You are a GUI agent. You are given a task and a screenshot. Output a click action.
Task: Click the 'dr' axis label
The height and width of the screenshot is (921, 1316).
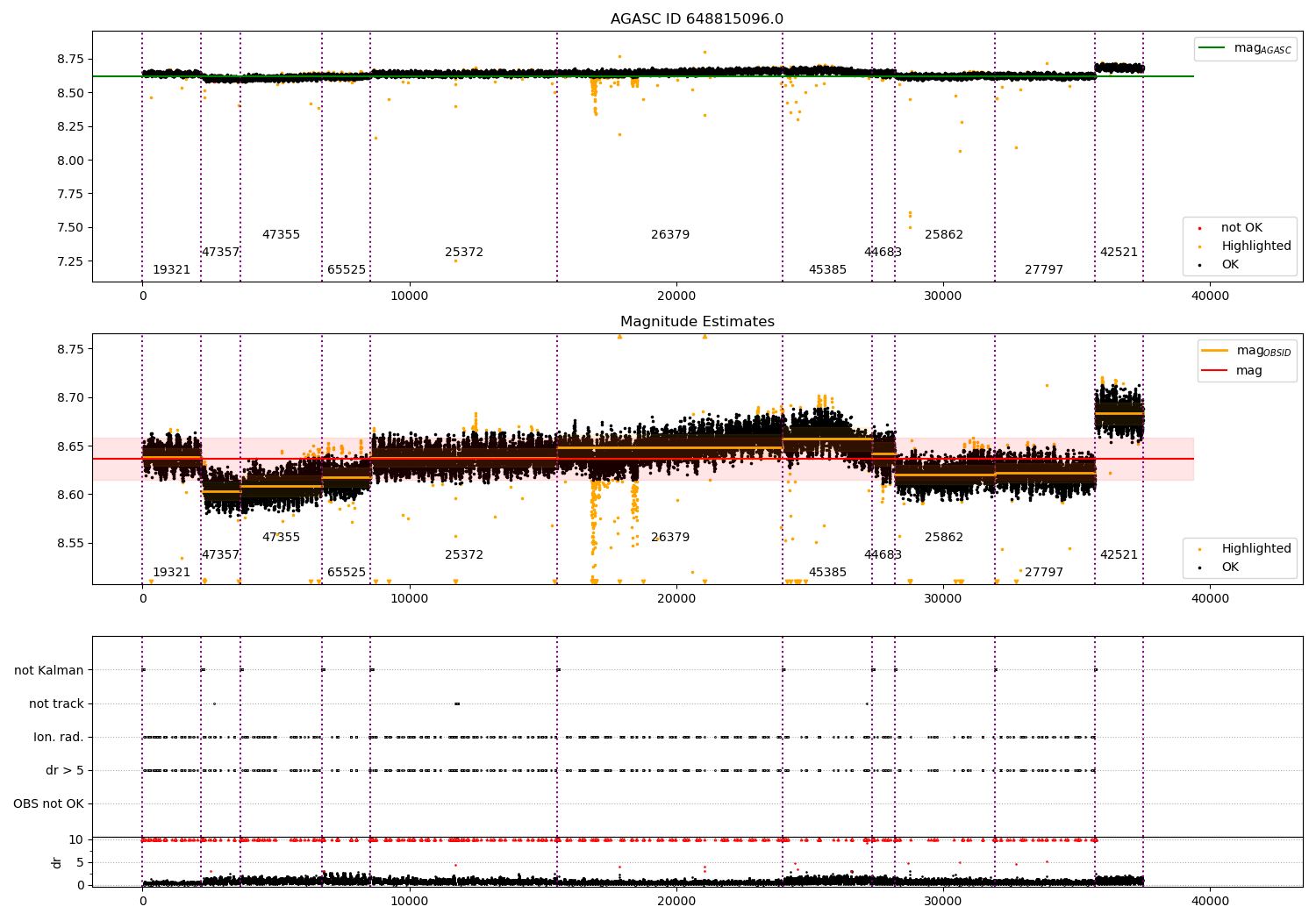57,862
